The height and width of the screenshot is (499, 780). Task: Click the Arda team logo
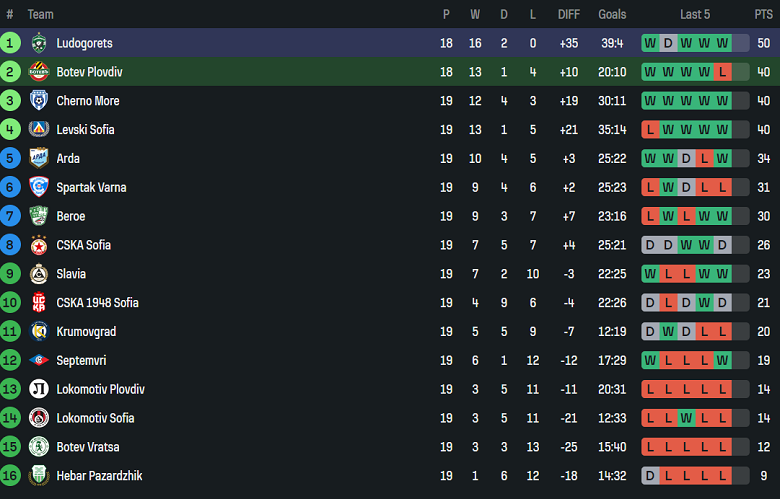[x=38, y=158]
